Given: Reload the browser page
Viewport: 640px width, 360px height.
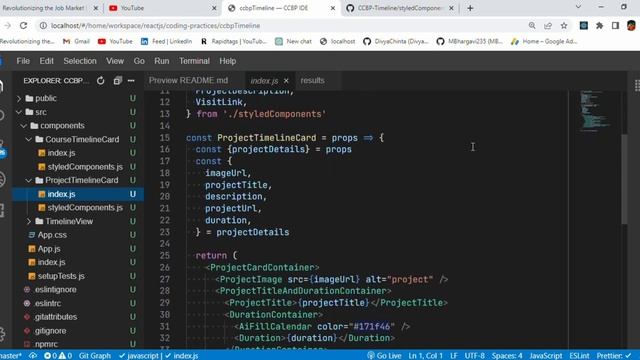Looking at the screenshot, I should click(x=23, y=25).
